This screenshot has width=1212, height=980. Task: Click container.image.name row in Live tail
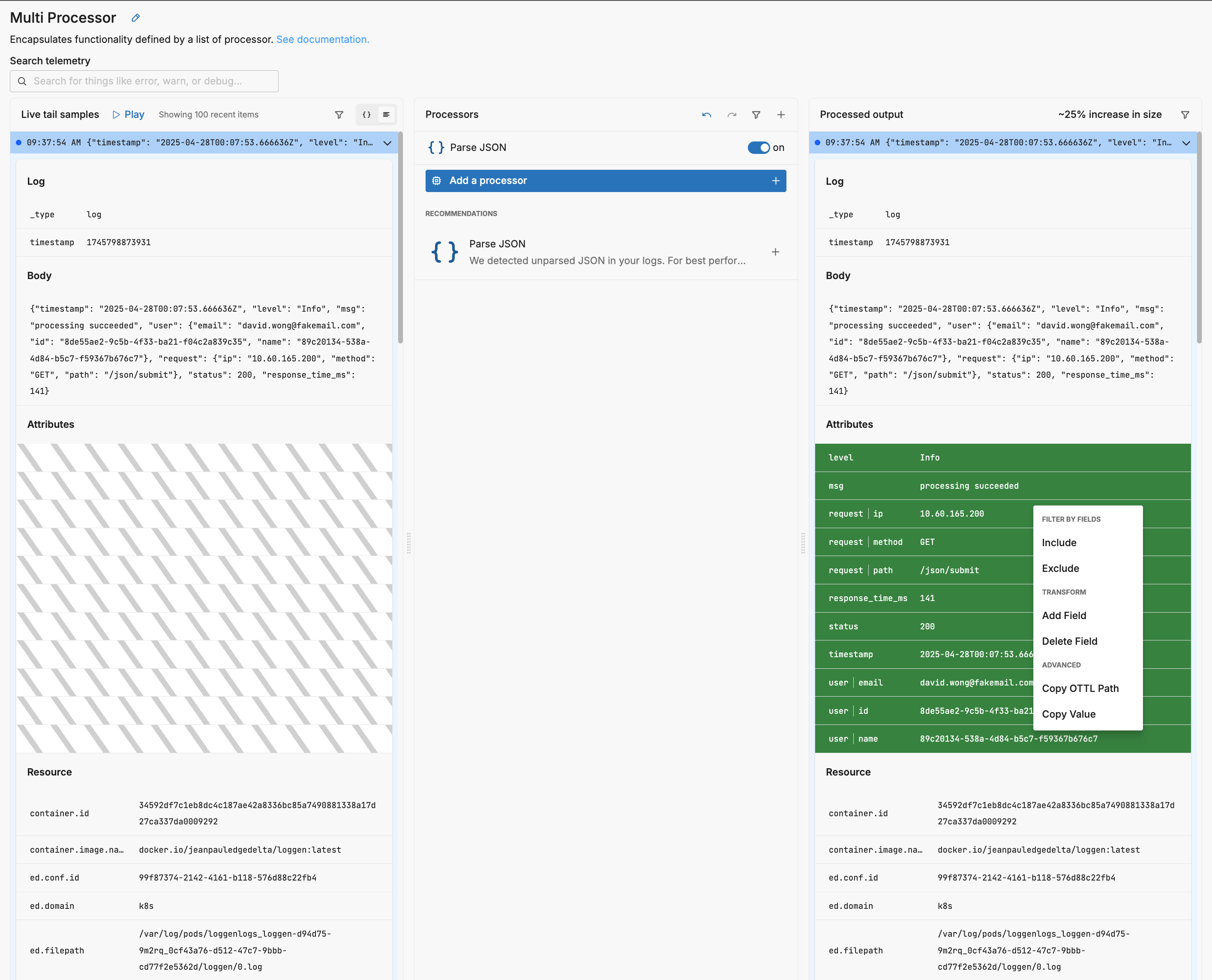click(x=204, y=850)
